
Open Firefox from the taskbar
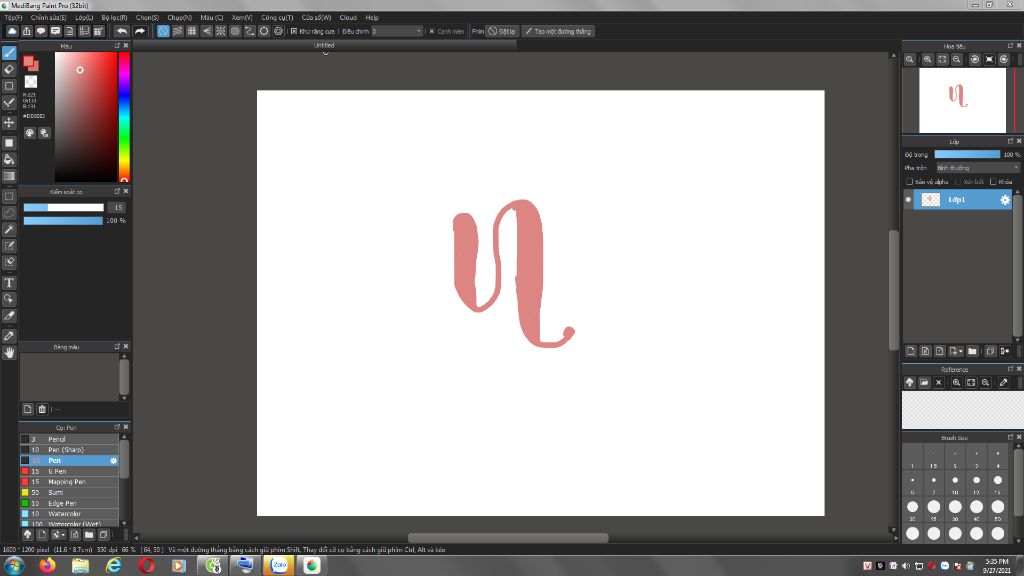[47, 565]
